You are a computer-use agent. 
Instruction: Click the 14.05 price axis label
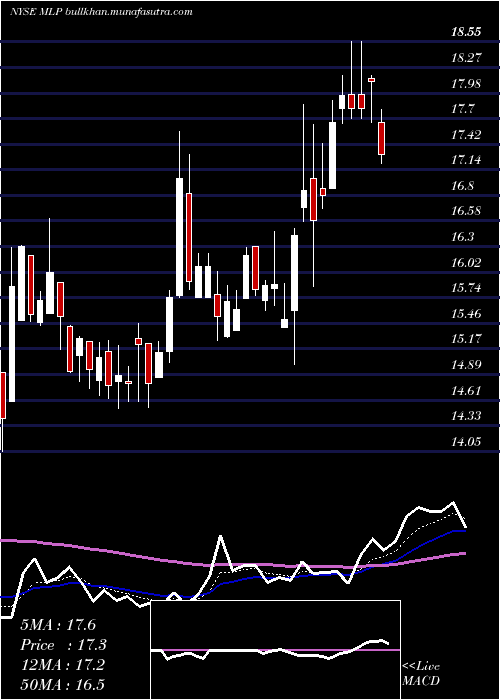[x=466, y=442]
